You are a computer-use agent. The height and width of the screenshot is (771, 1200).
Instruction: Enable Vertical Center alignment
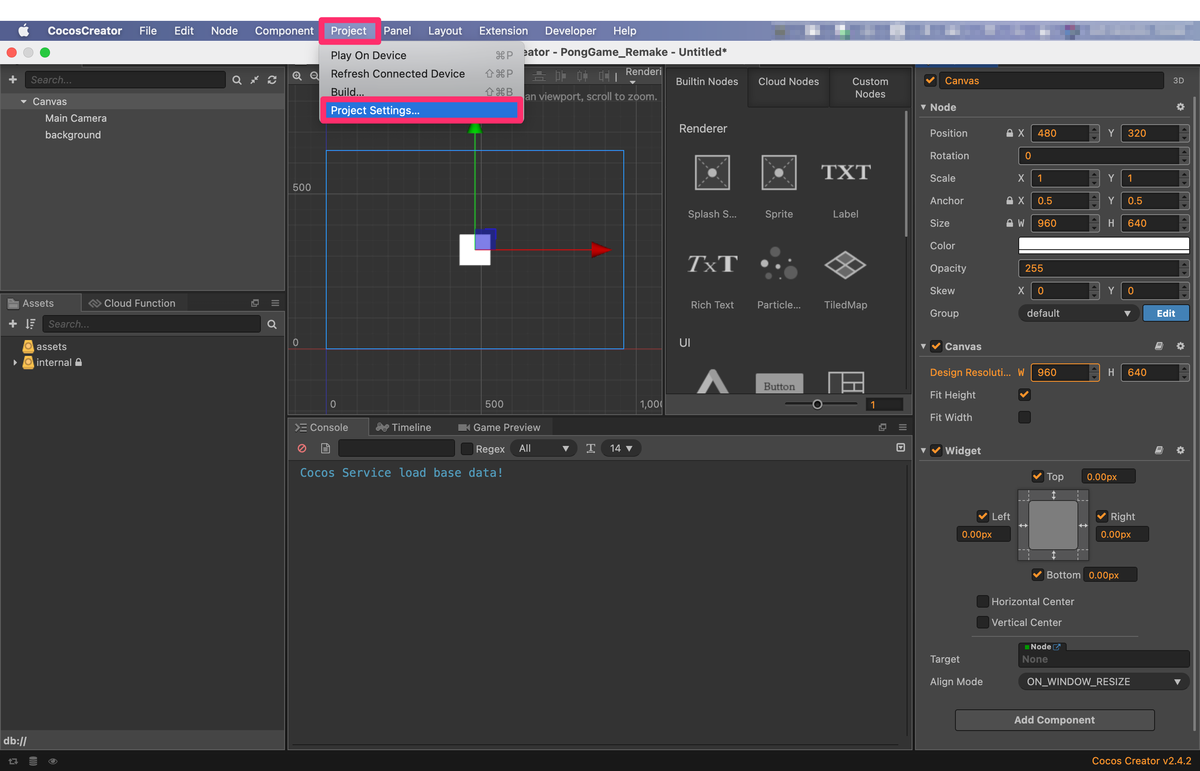click(983, 622)
